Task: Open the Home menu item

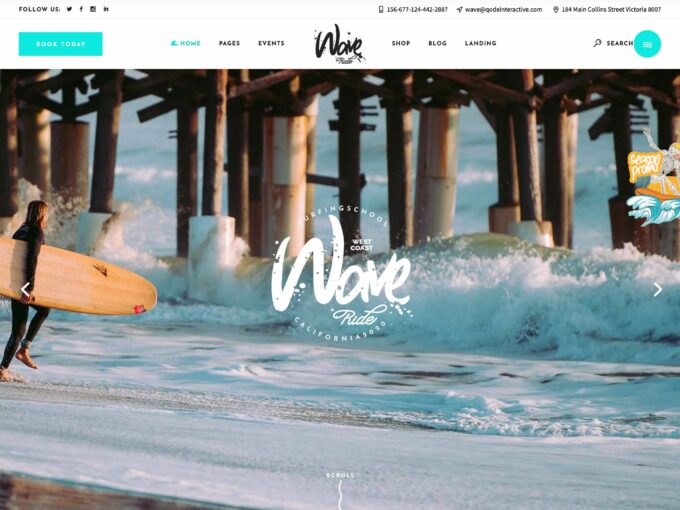Action: 186,43
